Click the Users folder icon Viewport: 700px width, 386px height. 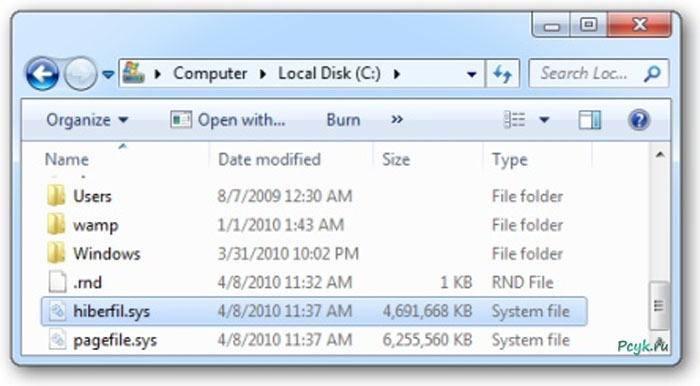56,195
